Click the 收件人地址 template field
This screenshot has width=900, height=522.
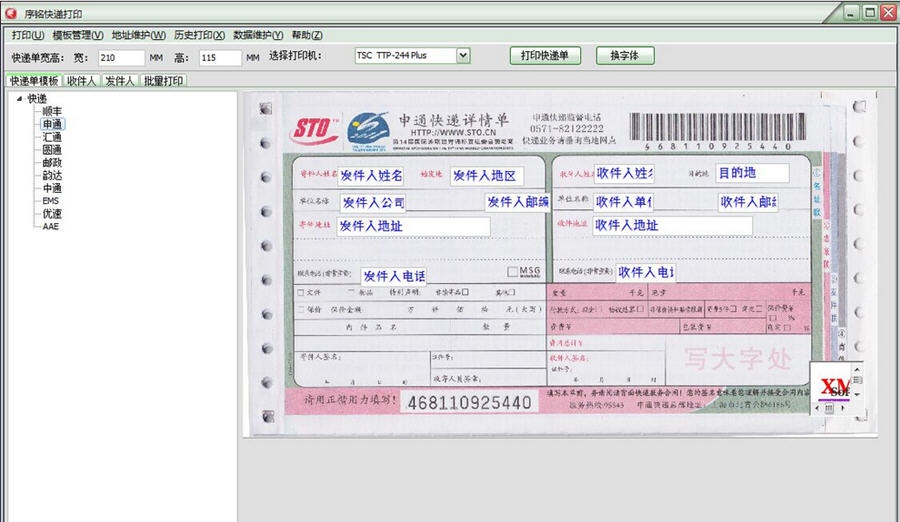(673, 225)
